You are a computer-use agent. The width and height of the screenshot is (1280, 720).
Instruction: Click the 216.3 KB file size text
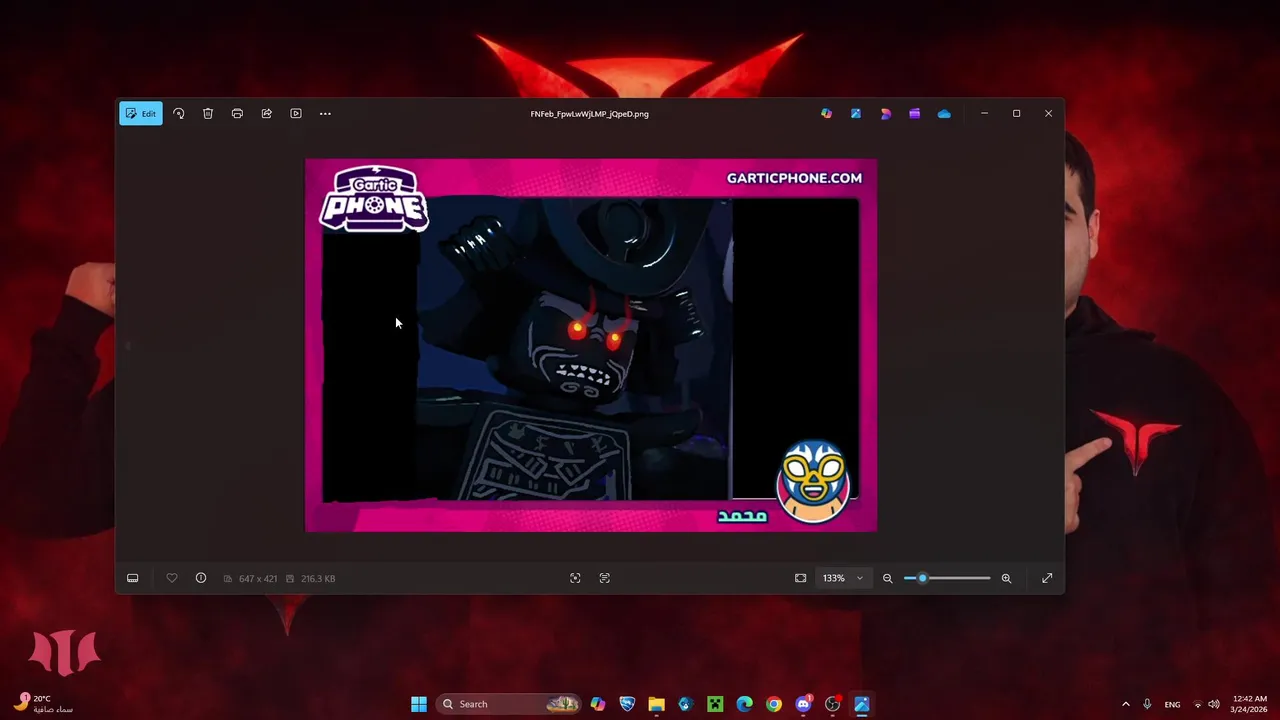318,578
